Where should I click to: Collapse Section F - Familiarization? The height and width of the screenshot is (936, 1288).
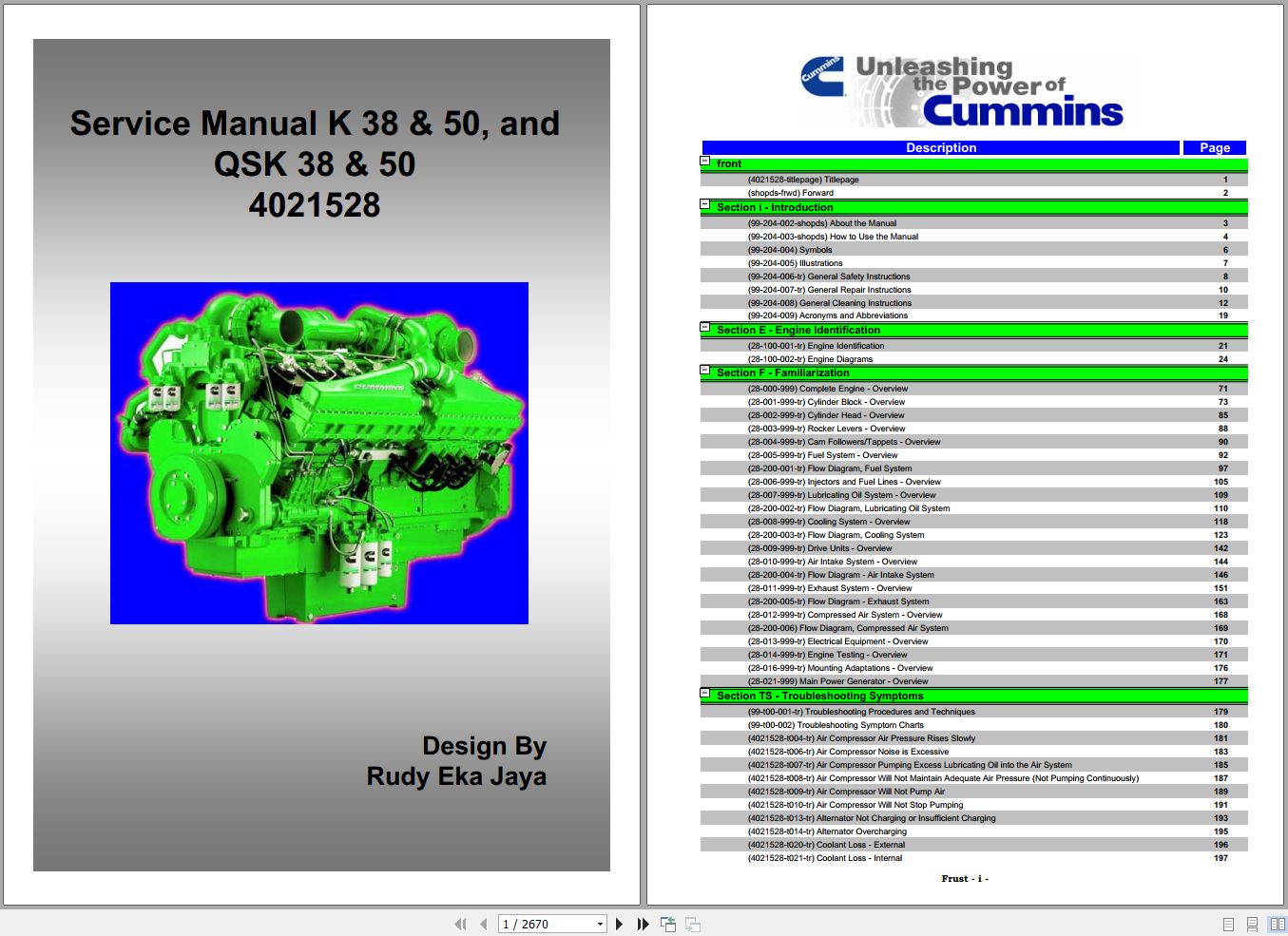[x=705, y=370]
